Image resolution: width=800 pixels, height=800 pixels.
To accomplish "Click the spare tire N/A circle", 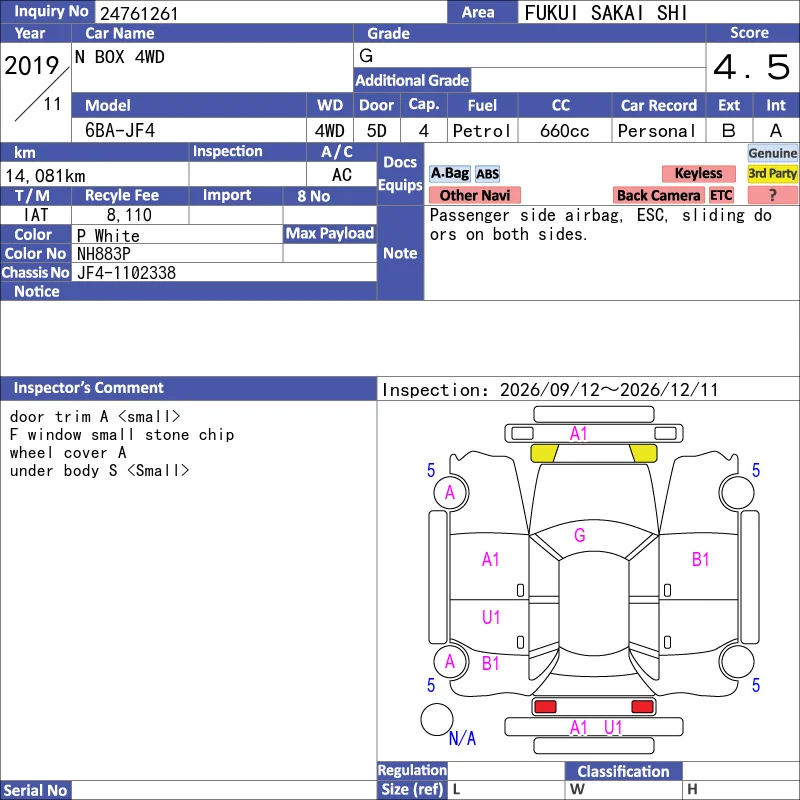I will point(437,719).
